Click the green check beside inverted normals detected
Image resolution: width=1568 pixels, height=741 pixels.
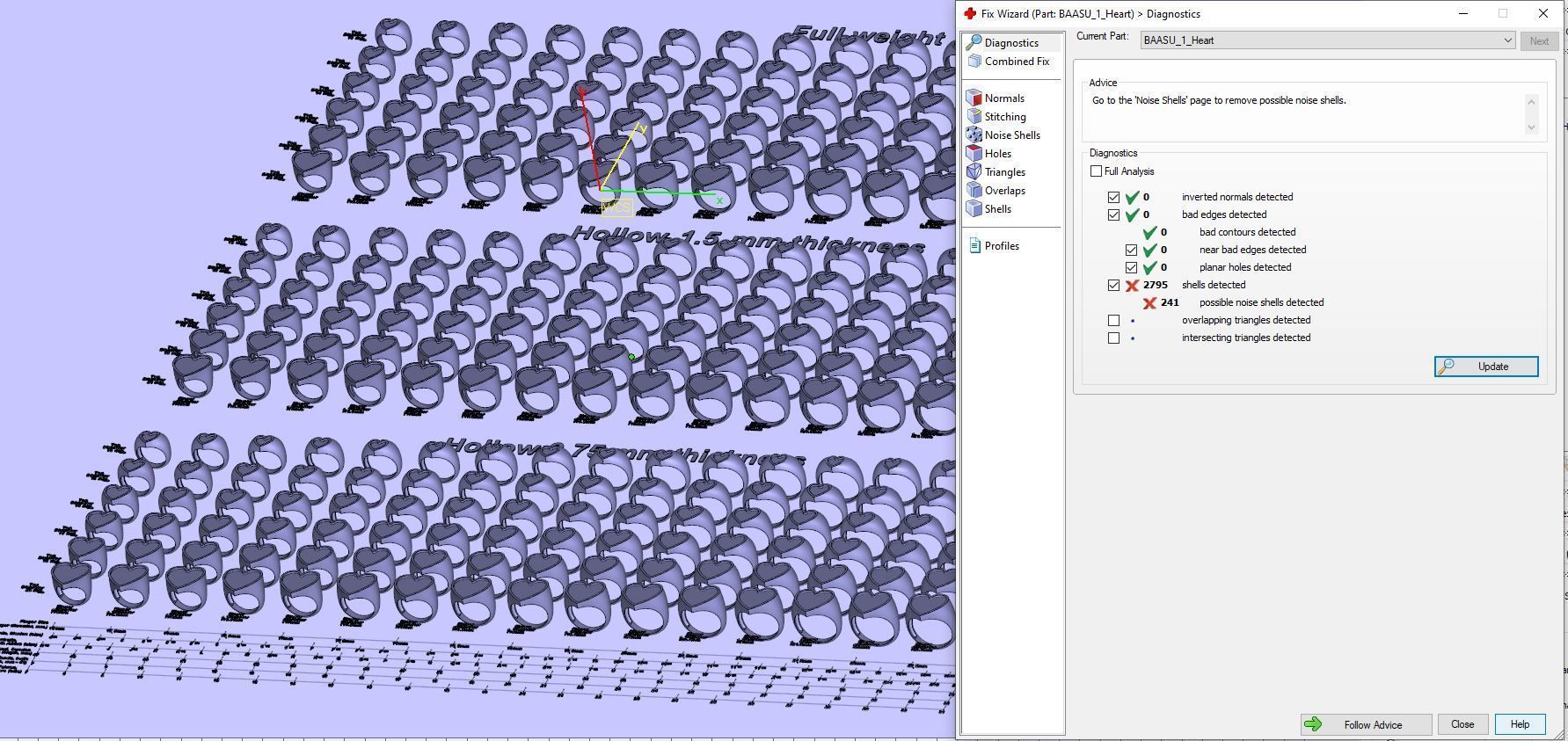(x=1132, y=197)
